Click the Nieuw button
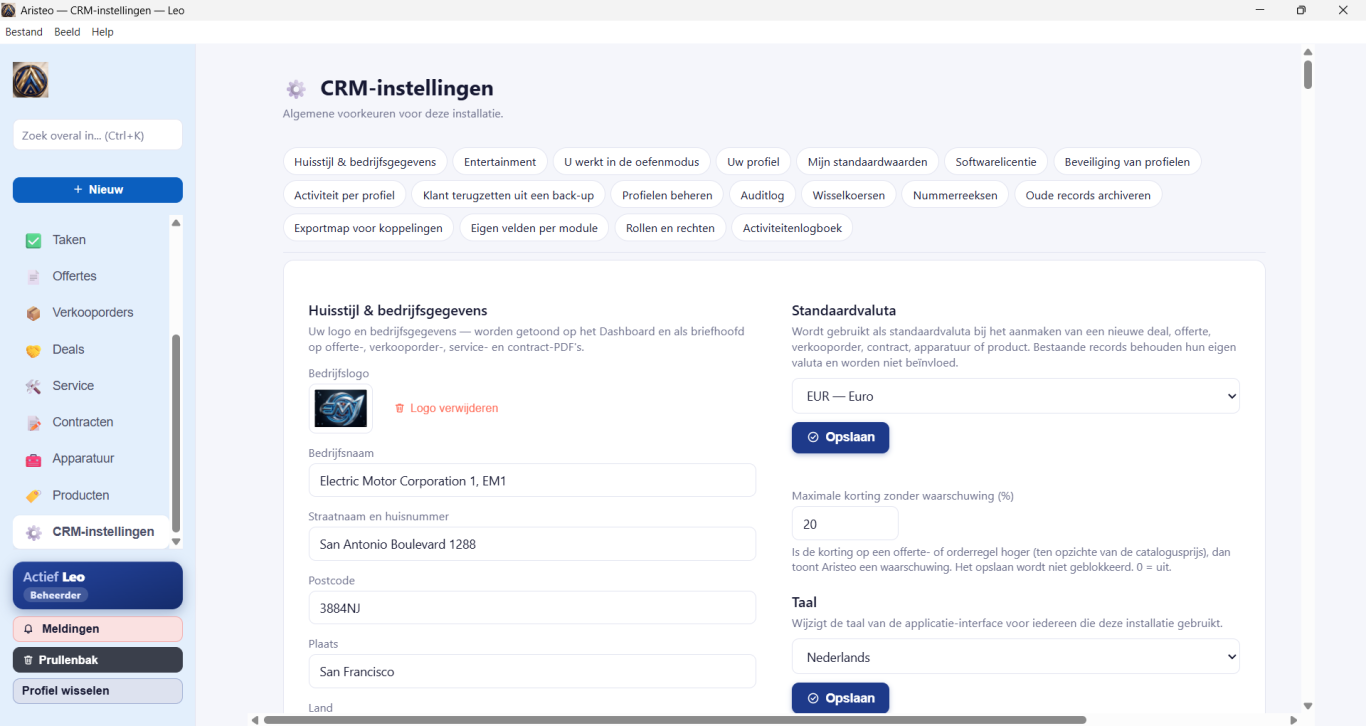The width and height of the screenshot is (1366, 726). 98,190
